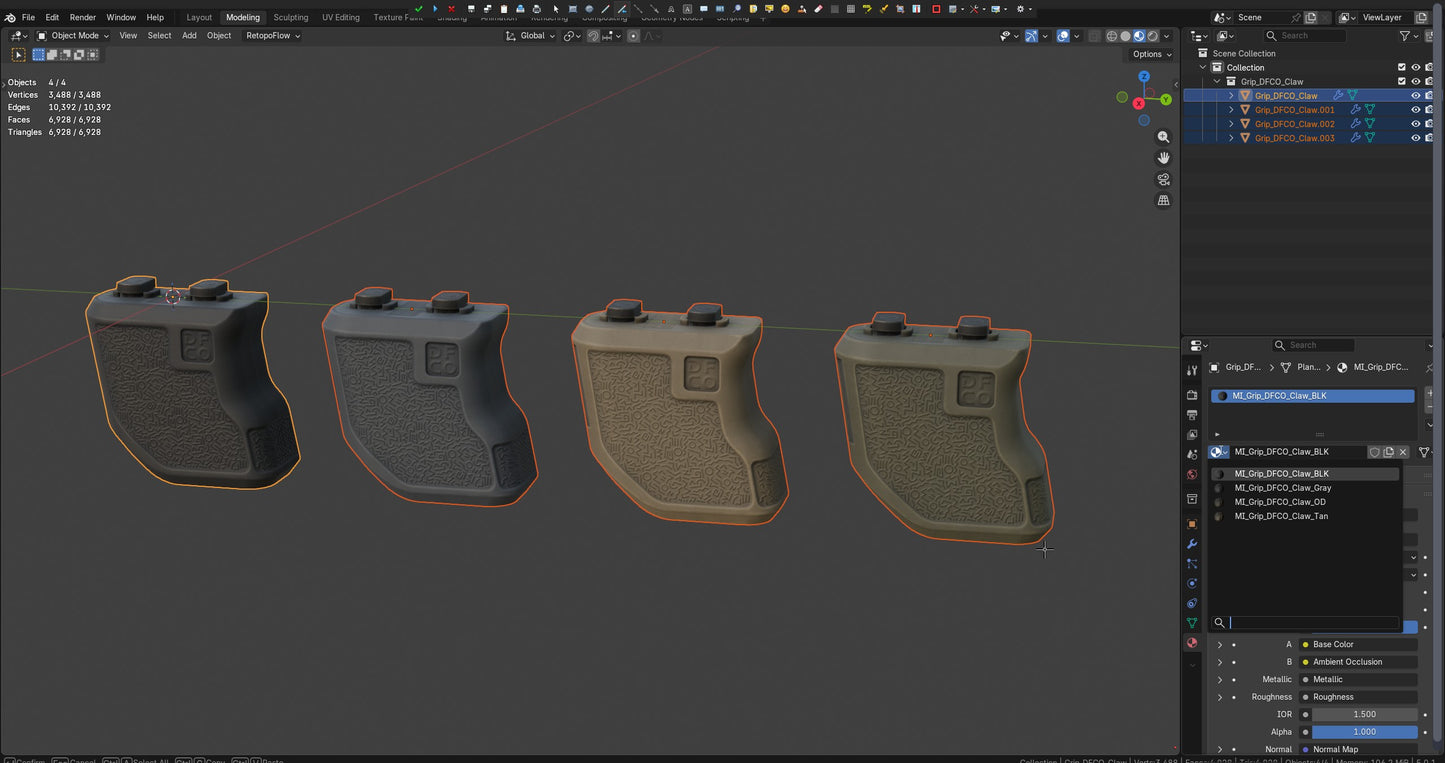Open the Output properties tab
This screenshot has height=763, width=1445.
1192,415
